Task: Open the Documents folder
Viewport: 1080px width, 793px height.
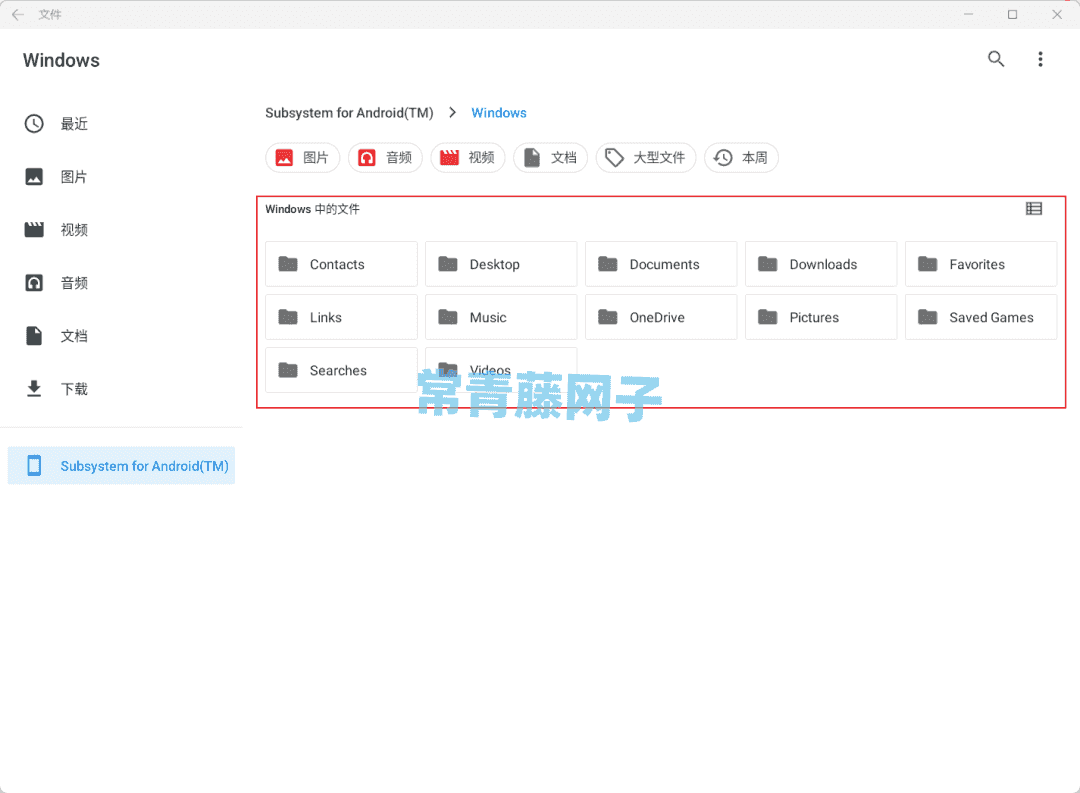Action: coord(661,265)
